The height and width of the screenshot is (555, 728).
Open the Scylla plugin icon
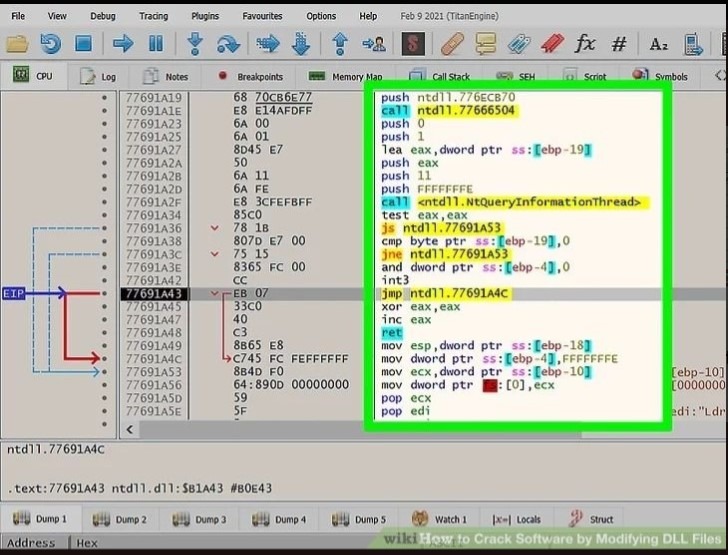413,44
